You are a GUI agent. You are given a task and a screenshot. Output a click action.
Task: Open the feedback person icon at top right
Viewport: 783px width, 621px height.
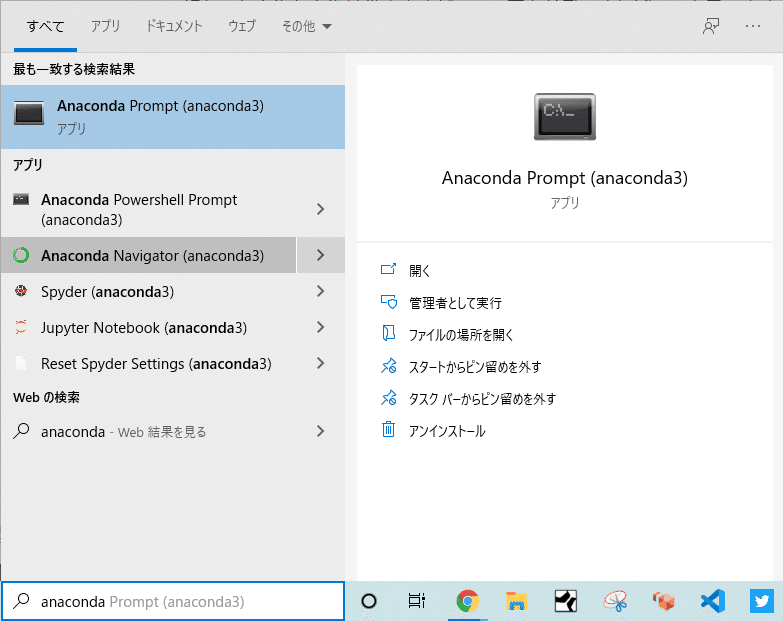[711, 26]
